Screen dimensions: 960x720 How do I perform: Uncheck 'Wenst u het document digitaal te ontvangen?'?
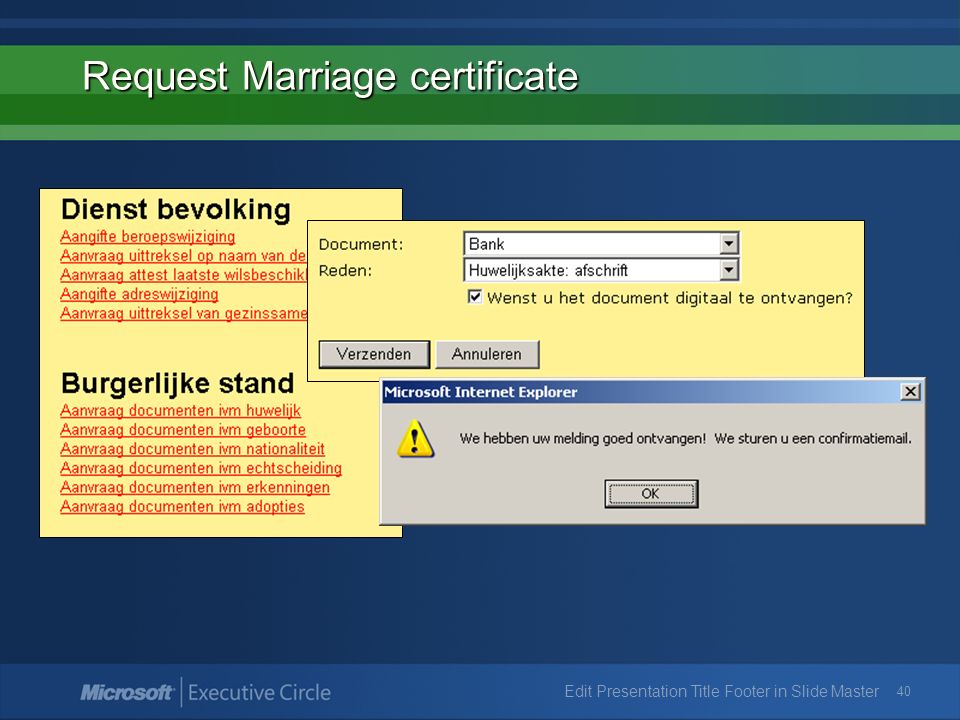pyautogui.click(x=474, y=297)
